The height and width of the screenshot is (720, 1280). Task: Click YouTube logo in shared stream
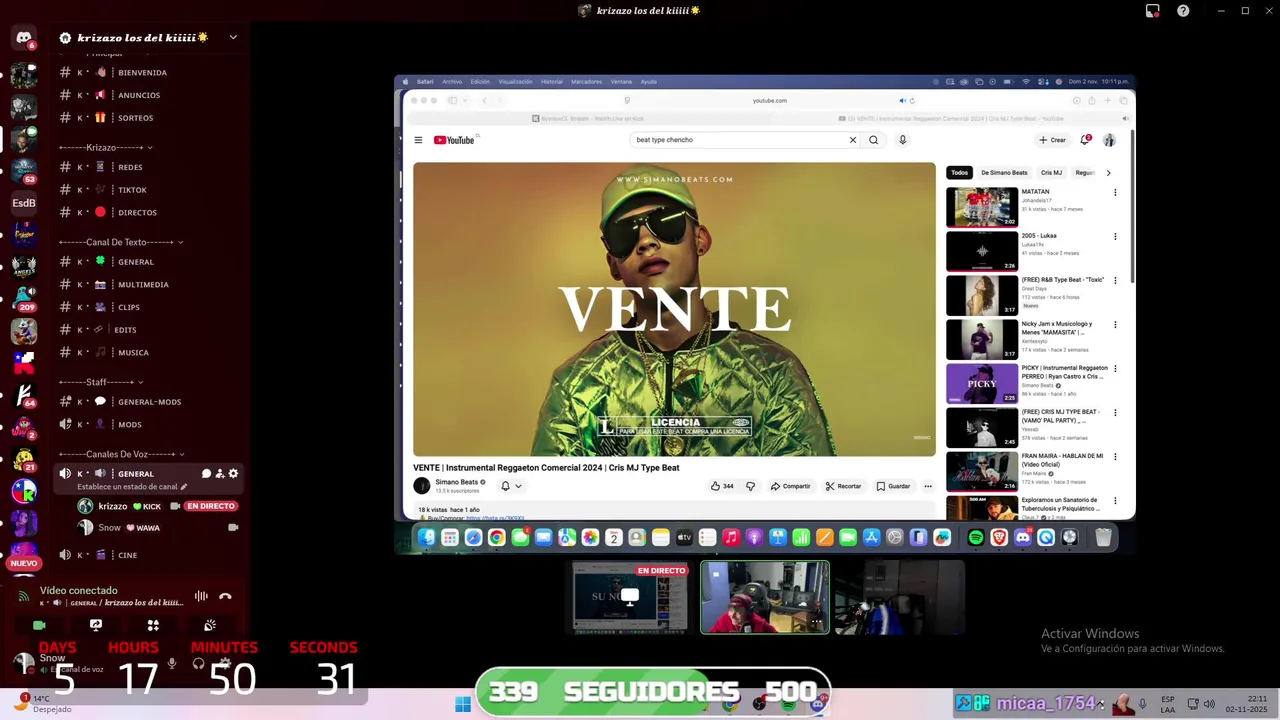(x=454, y=140)
